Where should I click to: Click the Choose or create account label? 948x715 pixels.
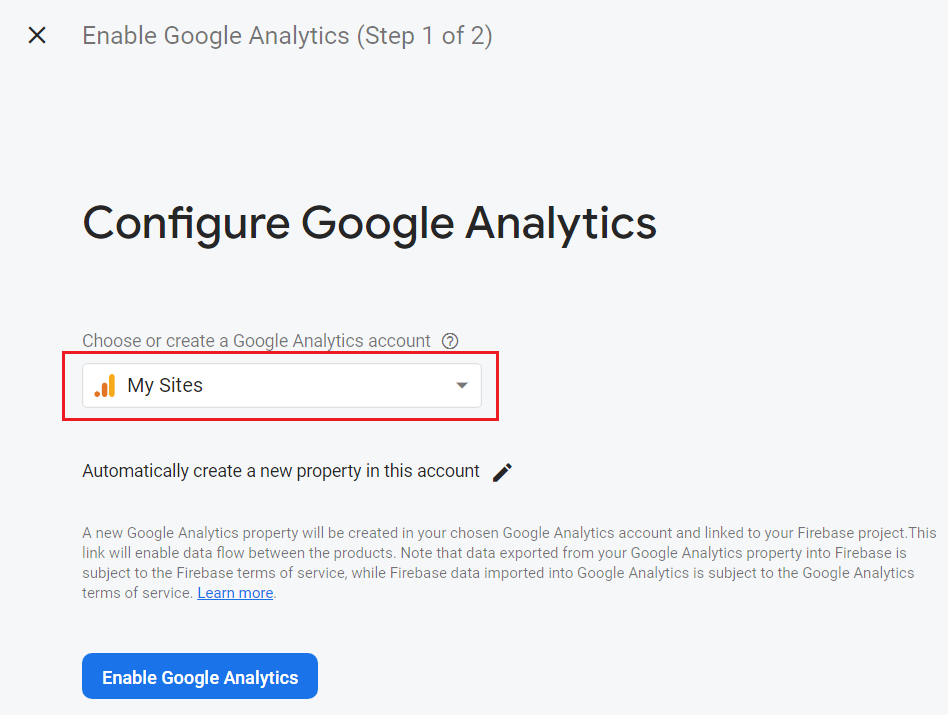[256, 341]
